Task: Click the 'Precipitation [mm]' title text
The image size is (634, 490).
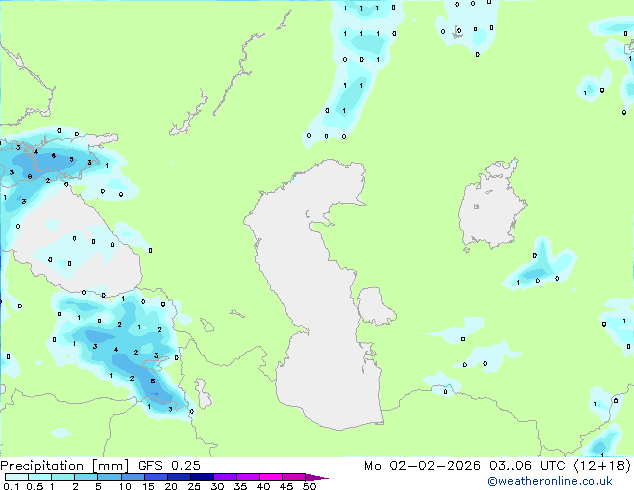Action: [x=65, y=466]
